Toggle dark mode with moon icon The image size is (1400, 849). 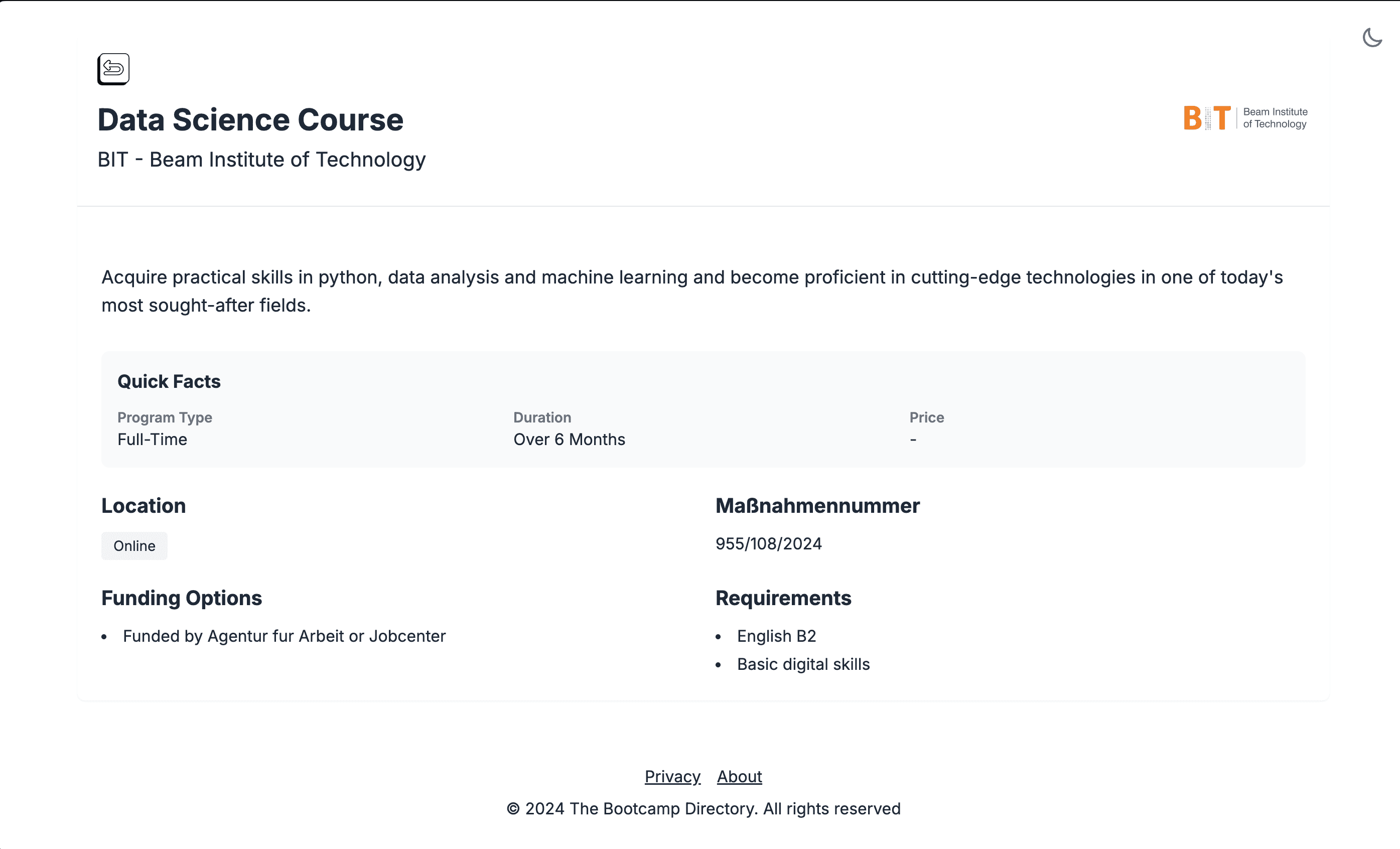click(1371, 38)
